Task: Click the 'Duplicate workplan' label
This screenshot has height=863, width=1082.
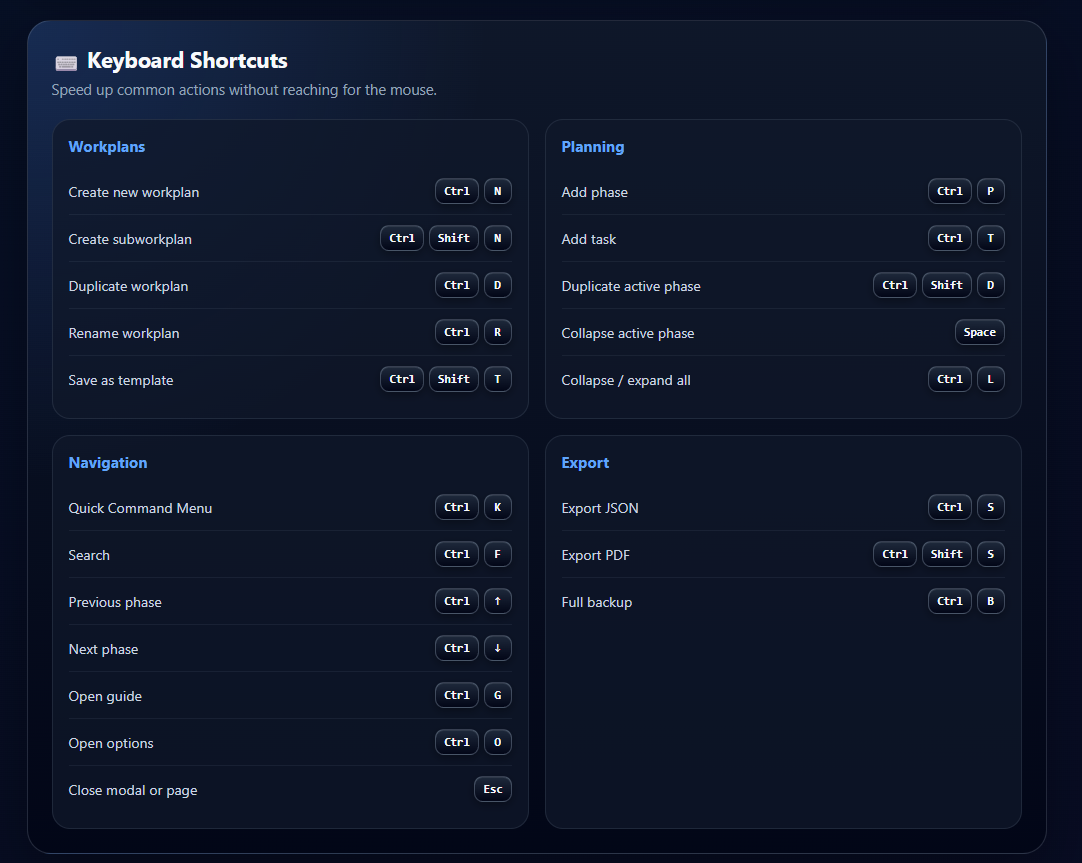Action: [128, 286]
